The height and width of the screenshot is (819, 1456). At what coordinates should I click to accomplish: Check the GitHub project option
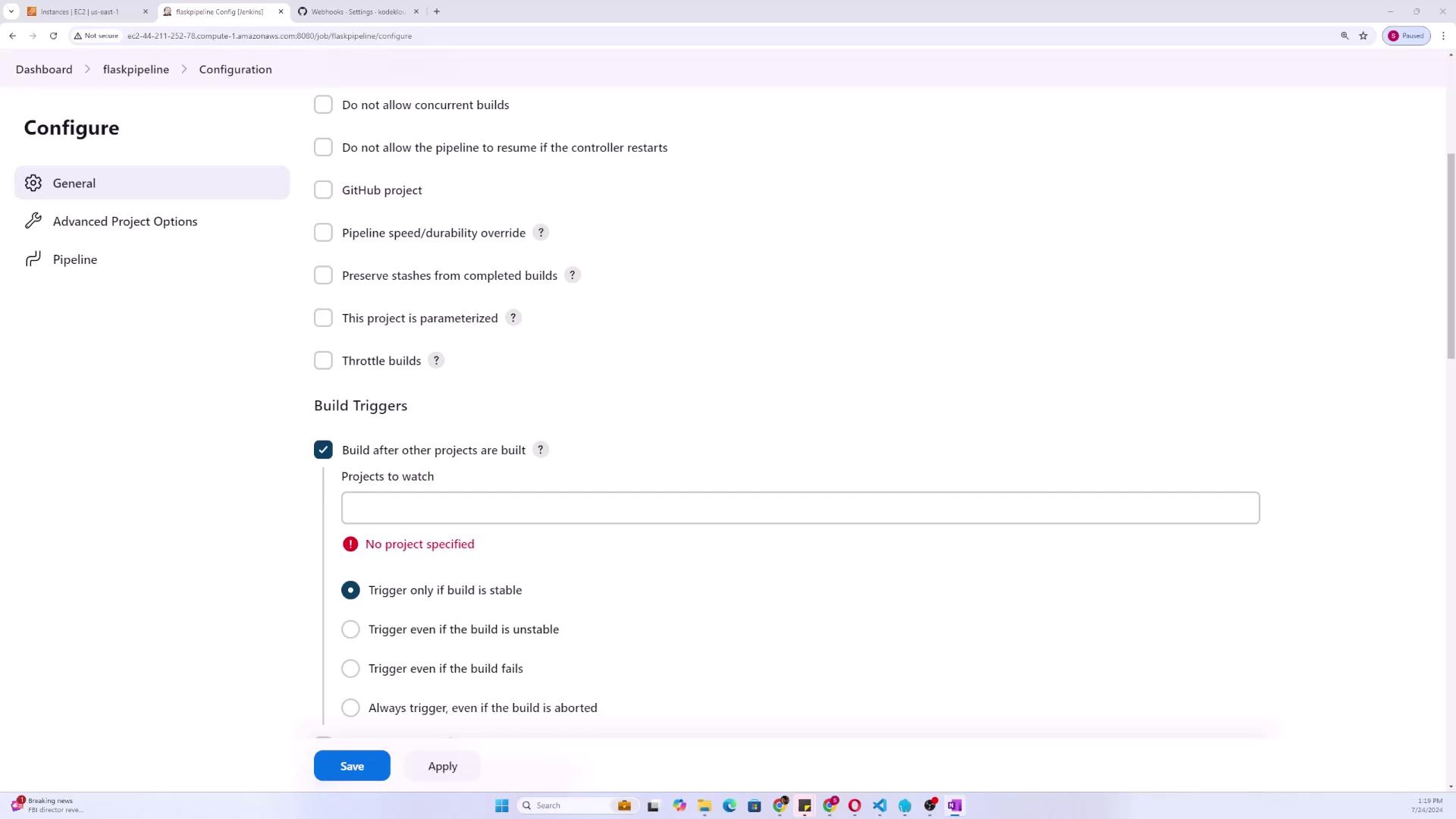tap(323, 190)
